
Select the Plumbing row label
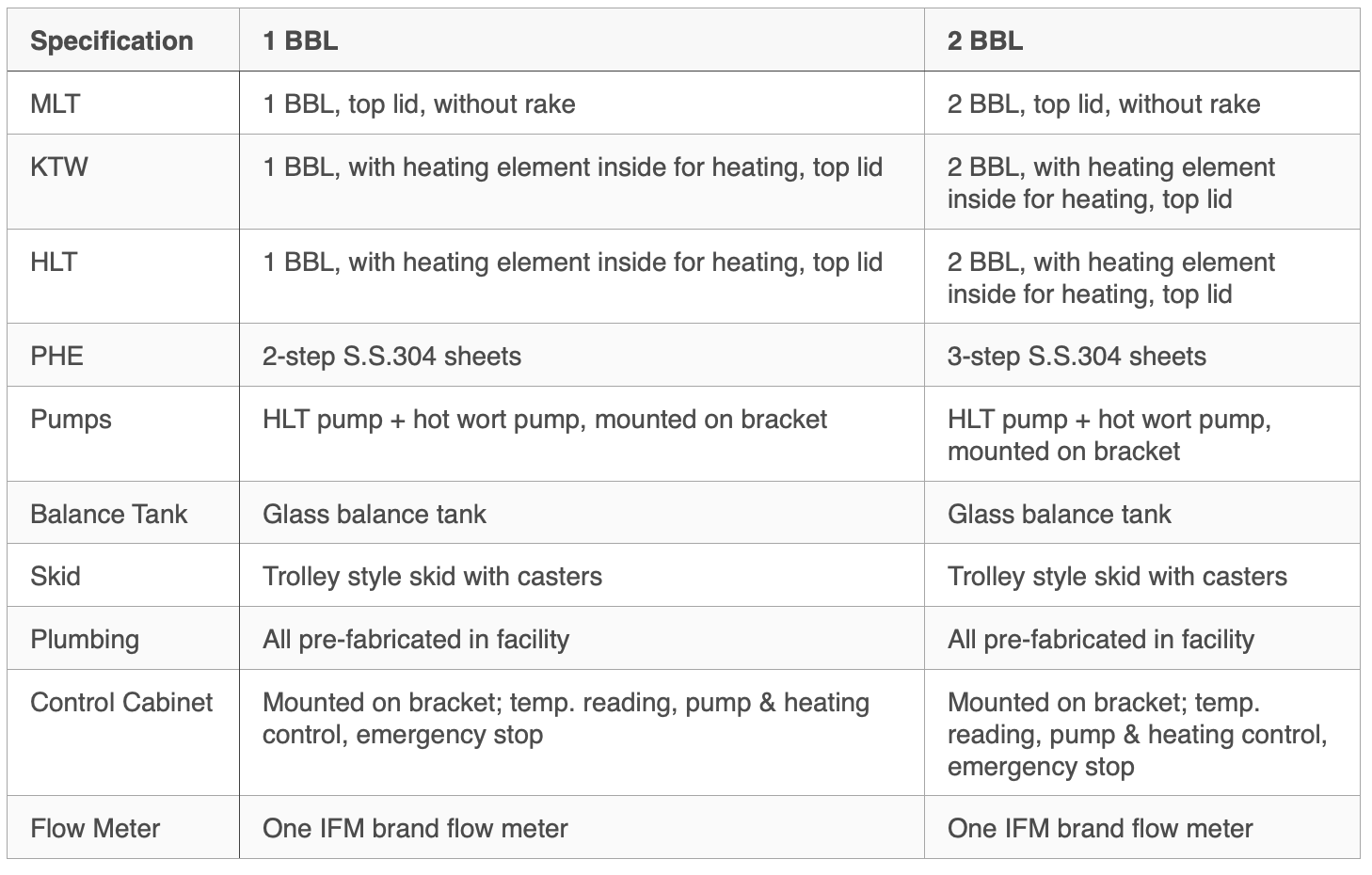(x=85, y=640)
